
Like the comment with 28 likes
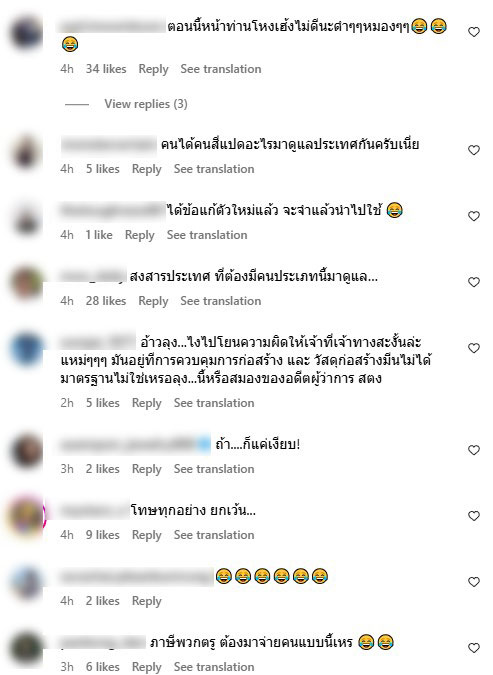pyautogui.click(x=474, y=282)
